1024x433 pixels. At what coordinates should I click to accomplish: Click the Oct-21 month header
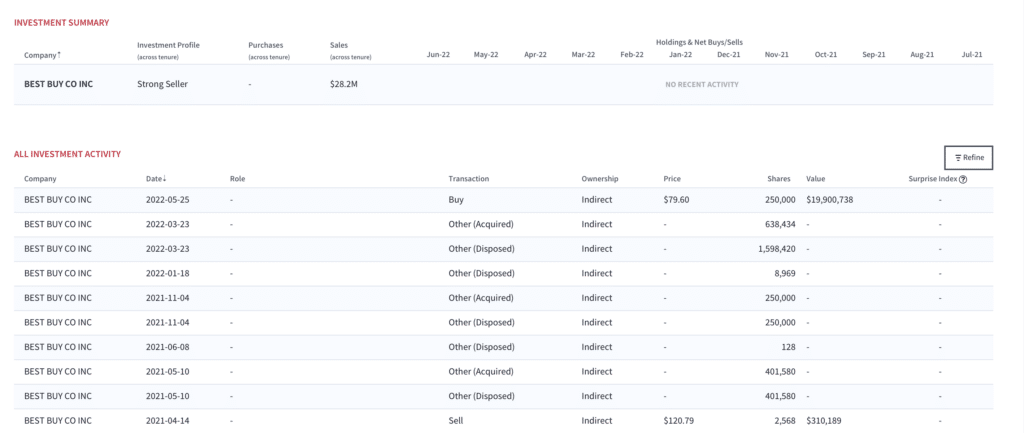[x=825, y=55]
